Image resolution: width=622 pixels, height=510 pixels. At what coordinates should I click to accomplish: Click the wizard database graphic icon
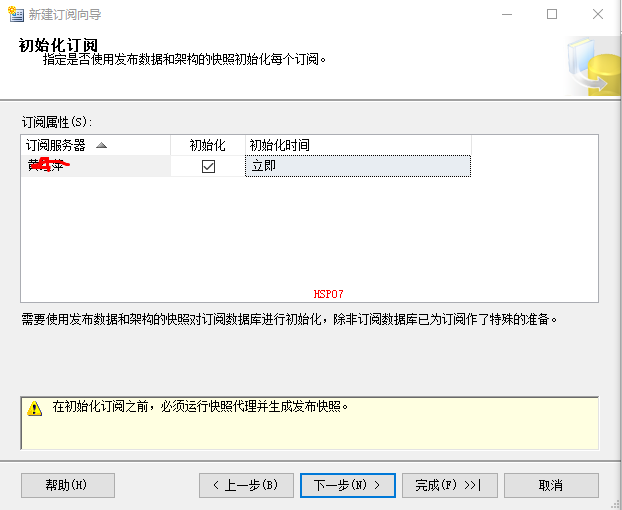pos(593,66)
